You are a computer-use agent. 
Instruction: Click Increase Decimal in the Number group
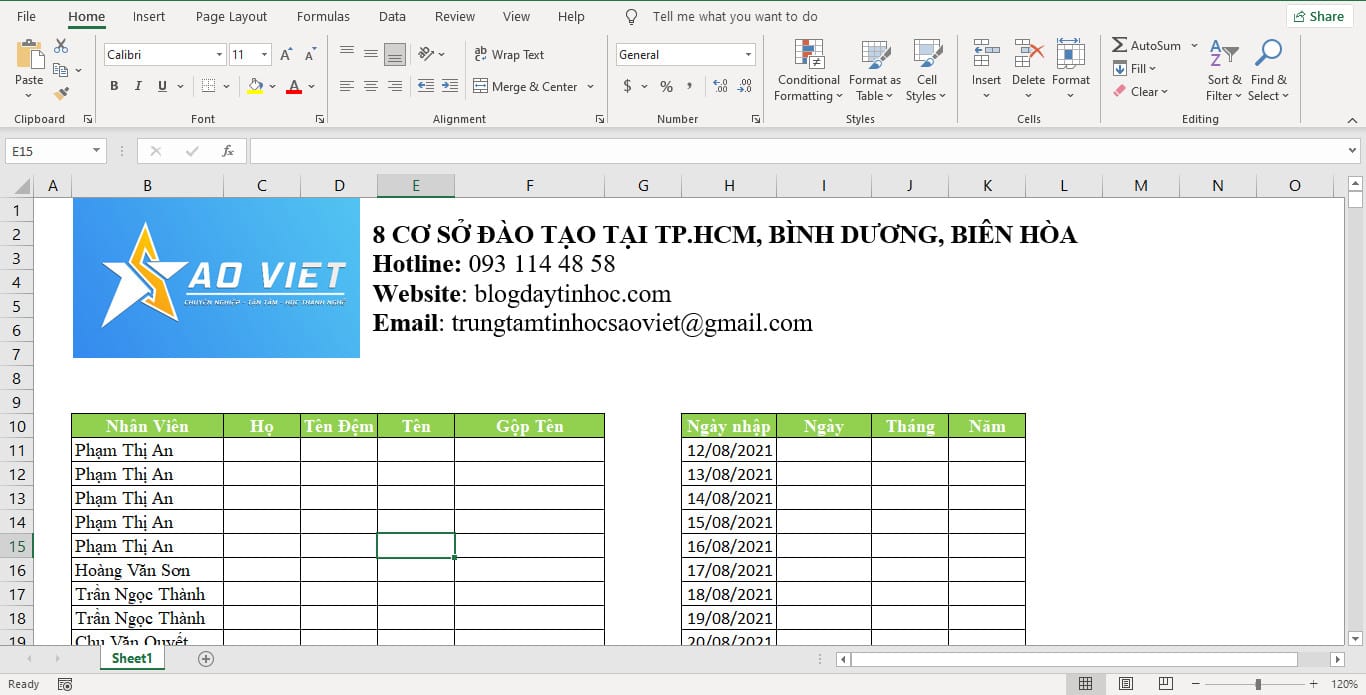pos(720,86)
